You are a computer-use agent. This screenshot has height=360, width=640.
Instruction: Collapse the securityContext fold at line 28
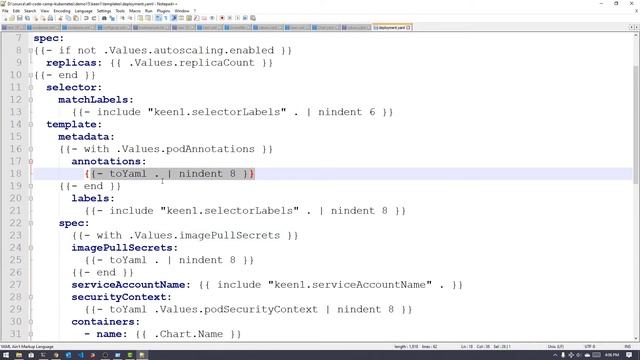point(31,297)
